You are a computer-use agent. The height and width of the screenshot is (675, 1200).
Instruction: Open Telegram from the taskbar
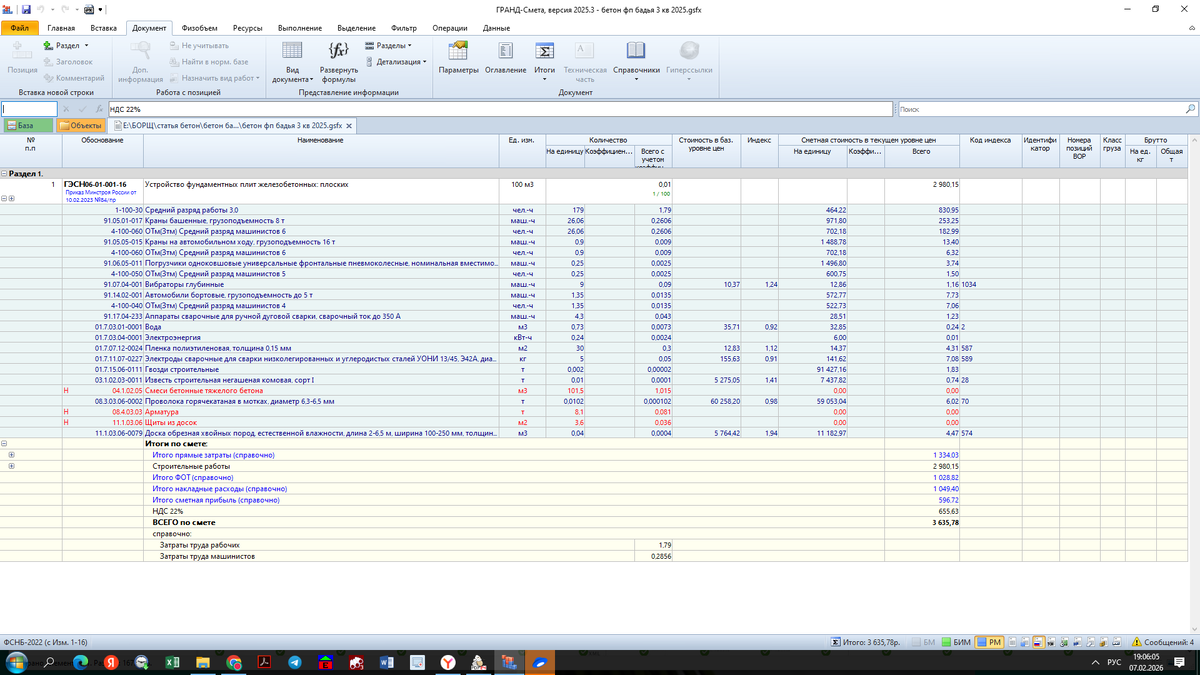point(295,662)
